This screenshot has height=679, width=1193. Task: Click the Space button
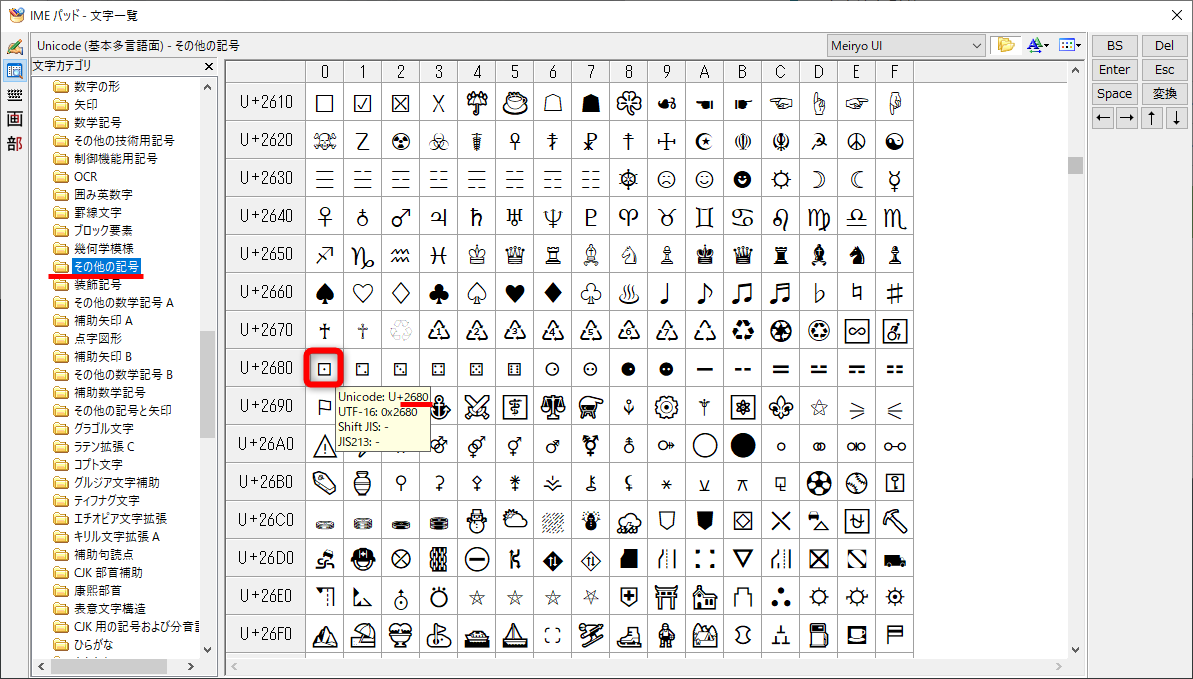(1114, 93)
